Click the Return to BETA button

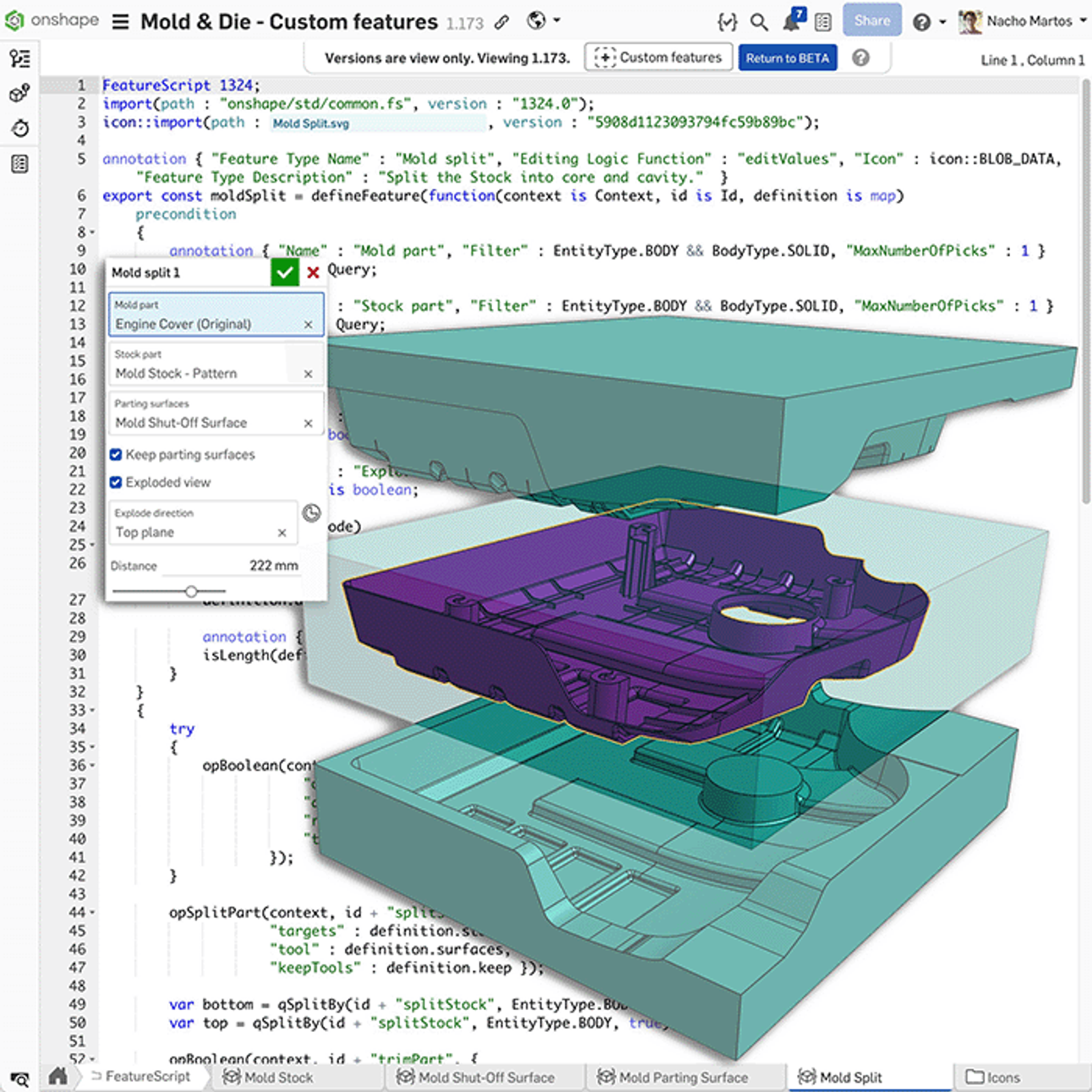(x=788, y=57)
